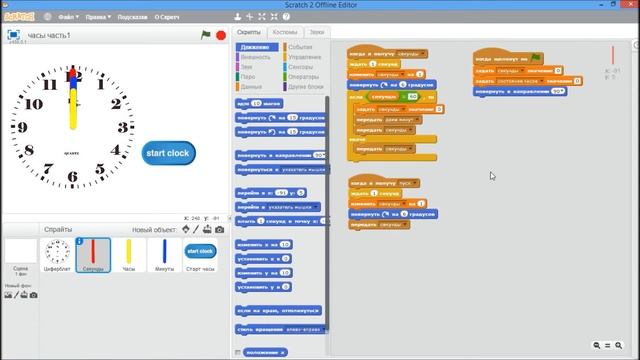Open 'передать' message dropdown in else branch

point(411,149)
